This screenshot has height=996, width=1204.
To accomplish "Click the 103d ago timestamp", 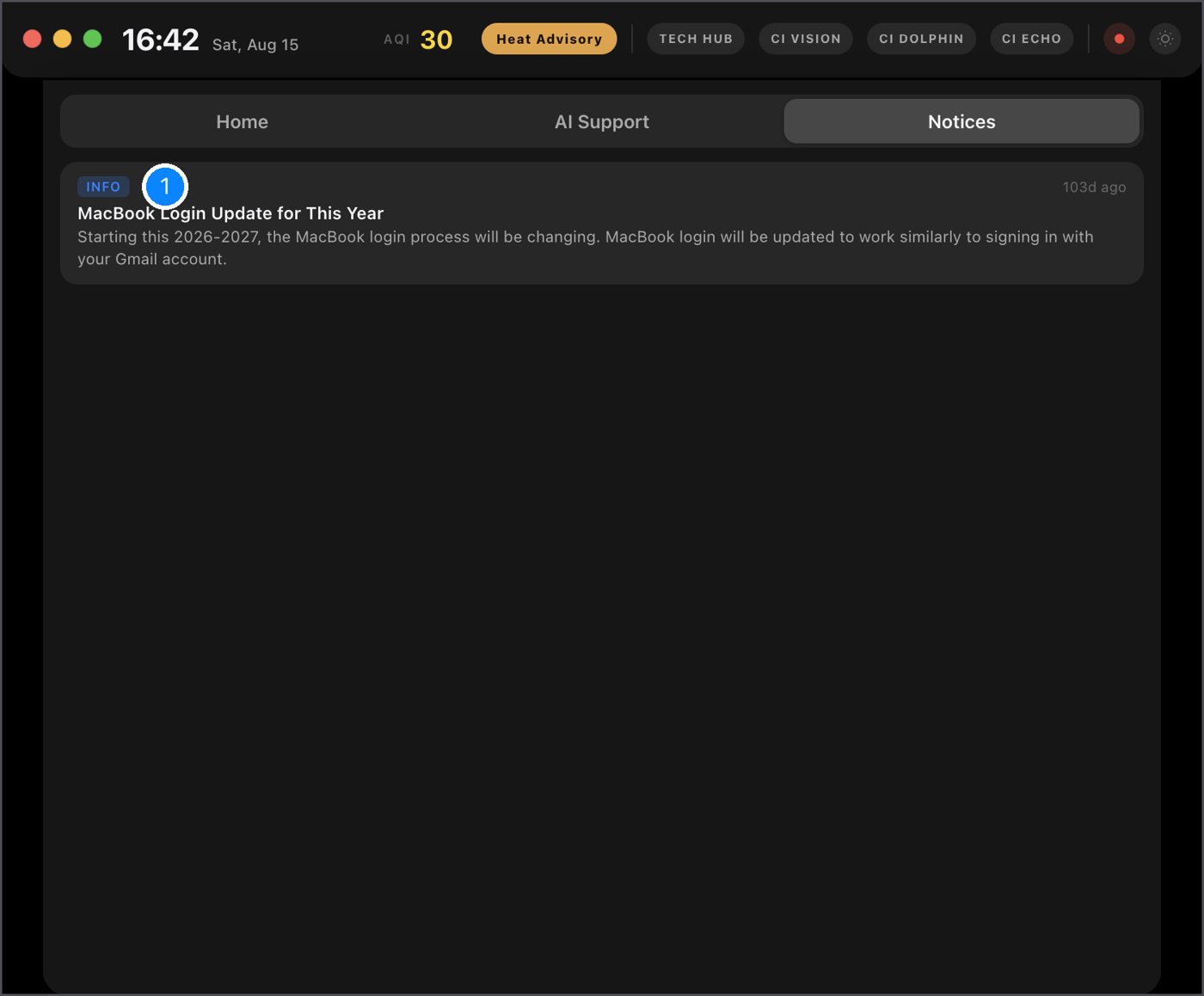I will point(1094,187).
